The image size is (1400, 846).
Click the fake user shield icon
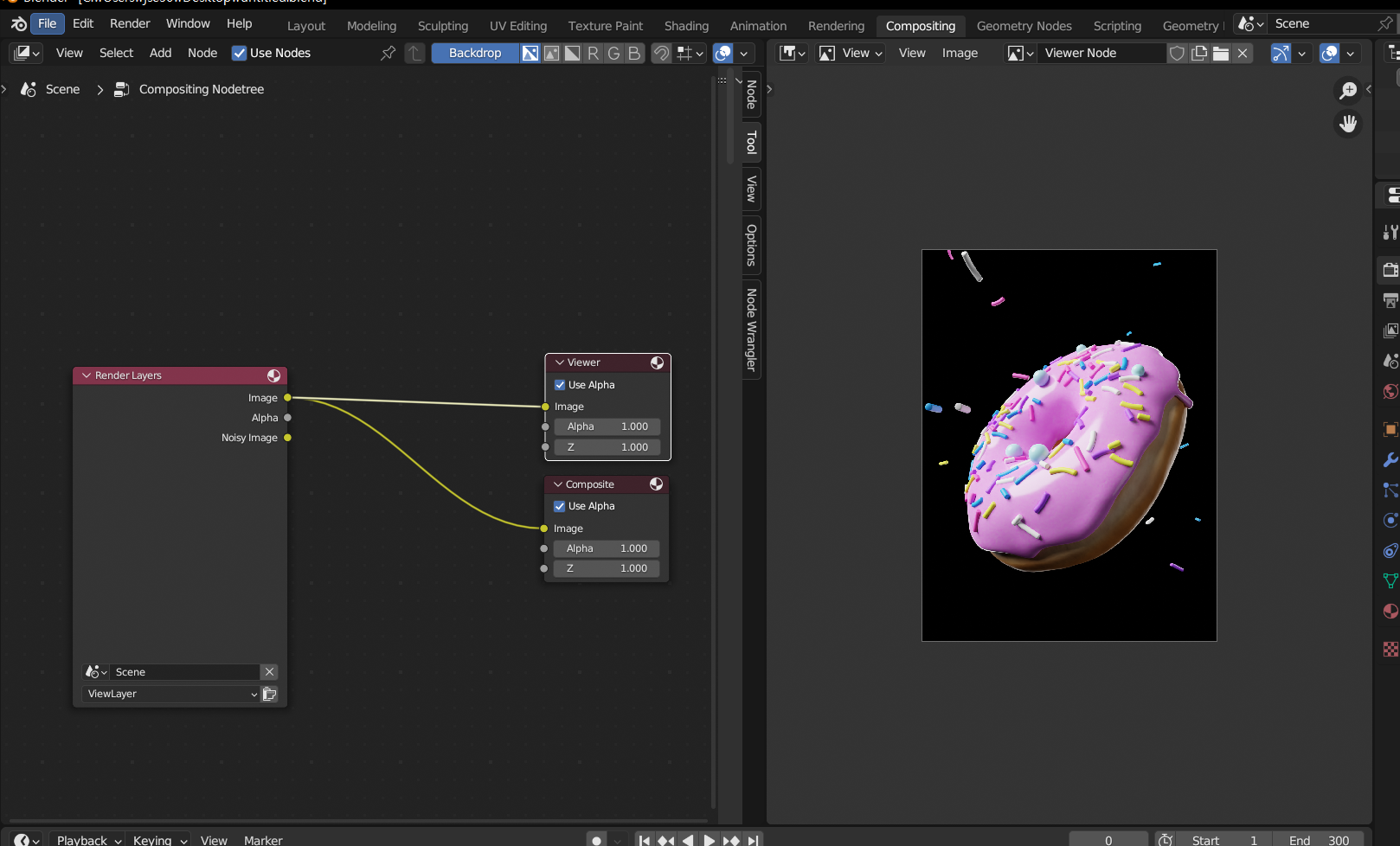coord(1177,53)
